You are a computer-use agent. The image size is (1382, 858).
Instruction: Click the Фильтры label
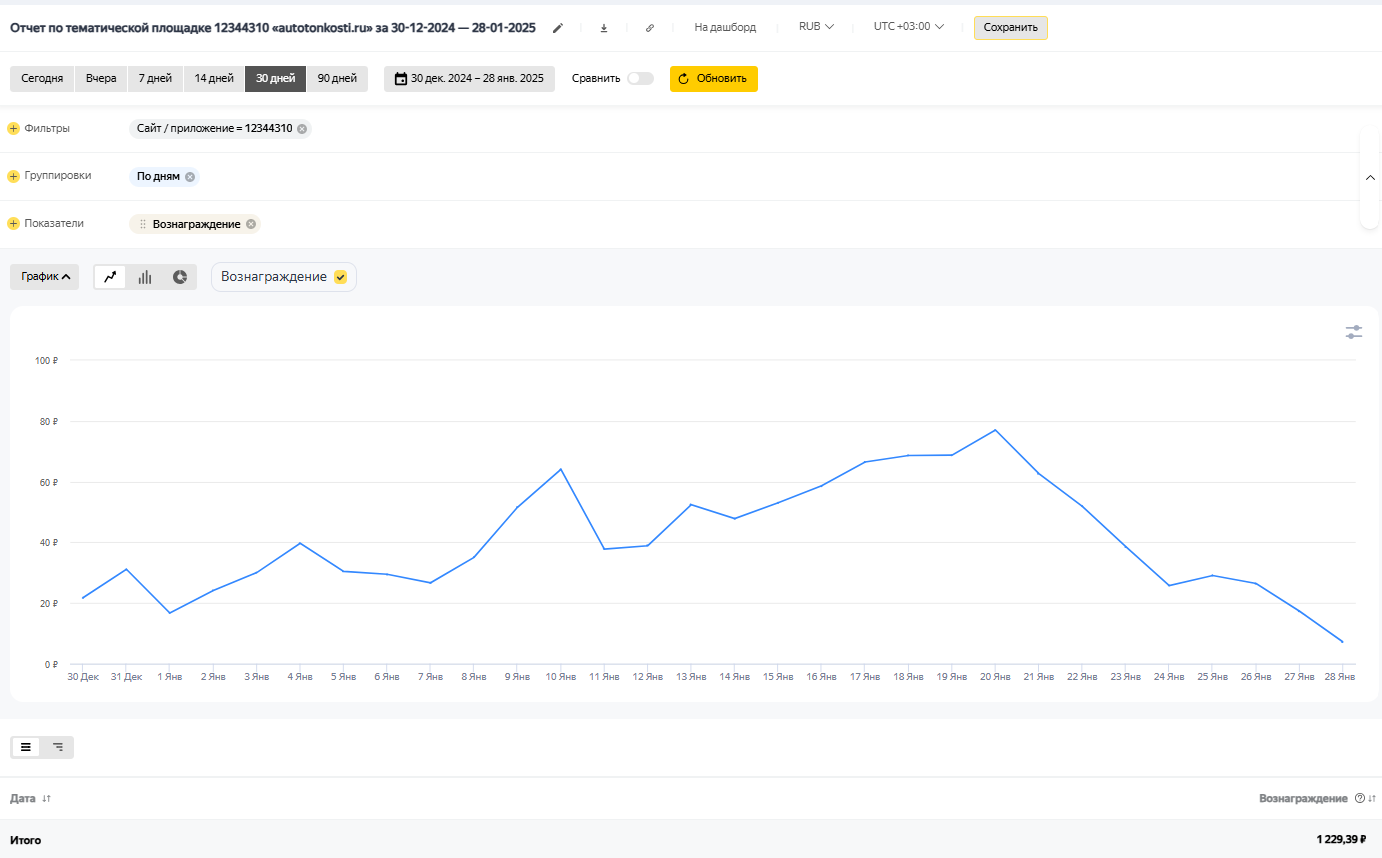[x=47, y=129]
